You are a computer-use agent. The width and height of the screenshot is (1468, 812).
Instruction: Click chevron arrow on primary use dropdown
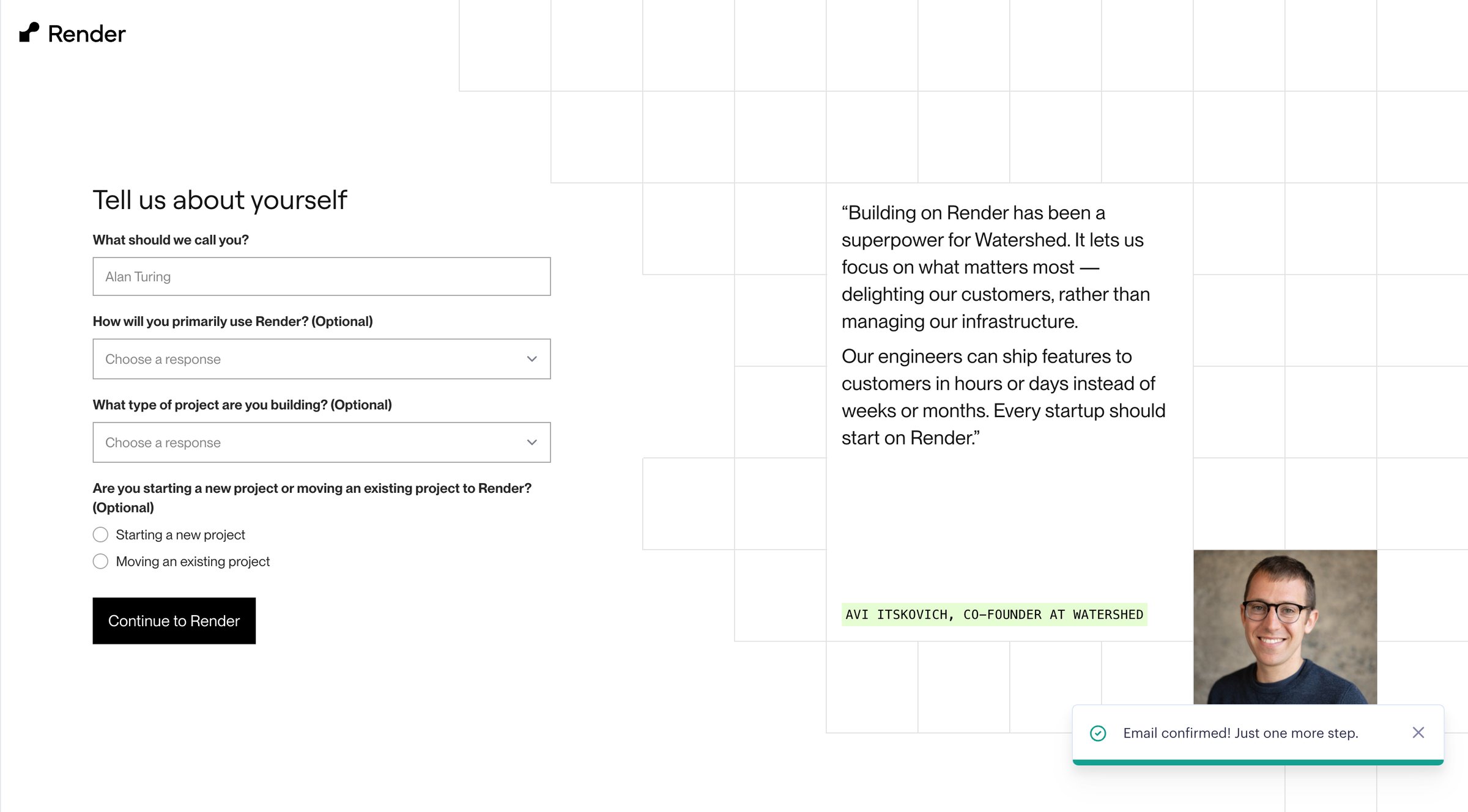pyautogui.click(x=532, y=359)
